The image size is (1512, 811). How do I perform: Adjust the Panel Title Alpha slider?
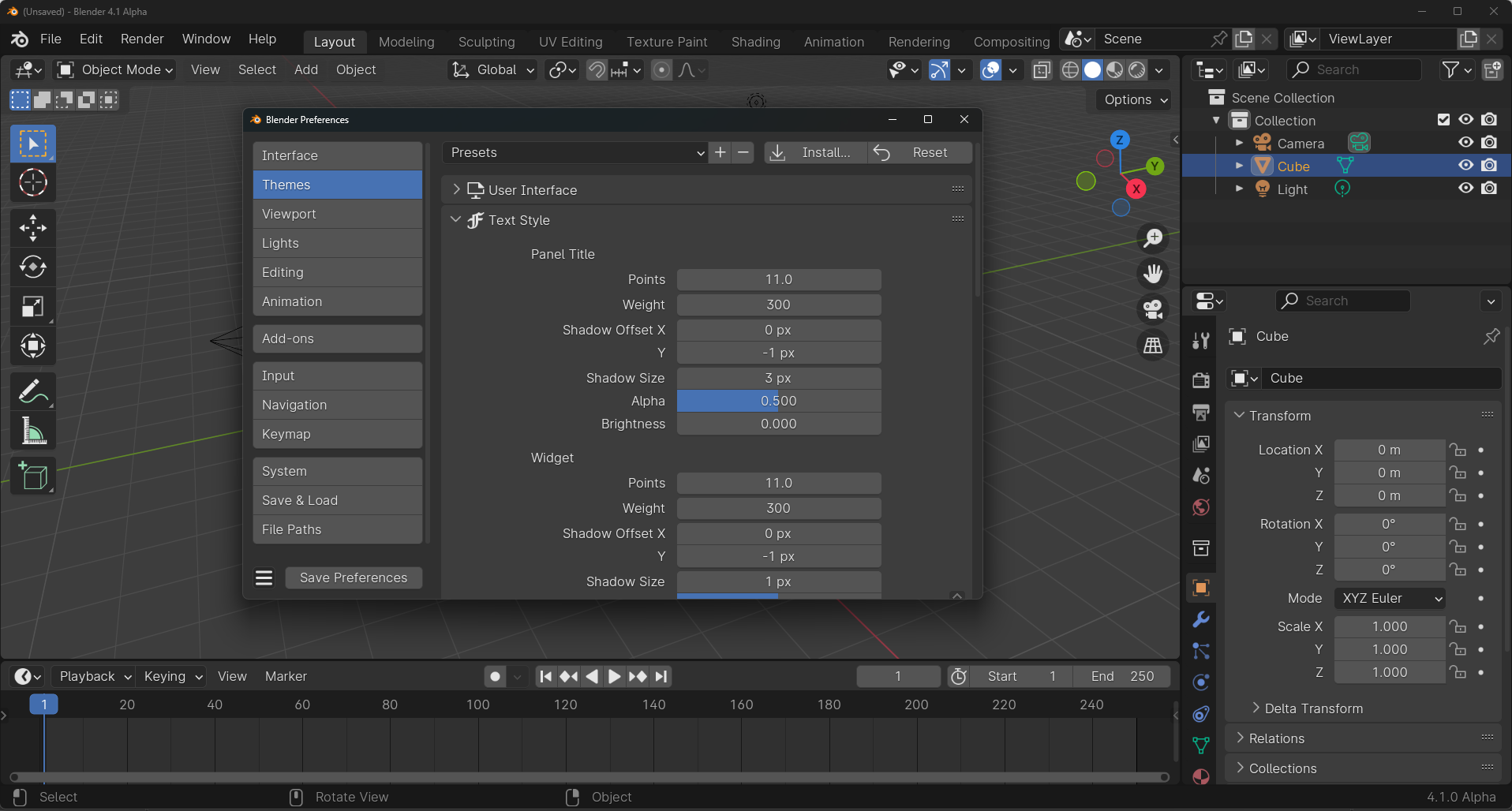(779, 401)
